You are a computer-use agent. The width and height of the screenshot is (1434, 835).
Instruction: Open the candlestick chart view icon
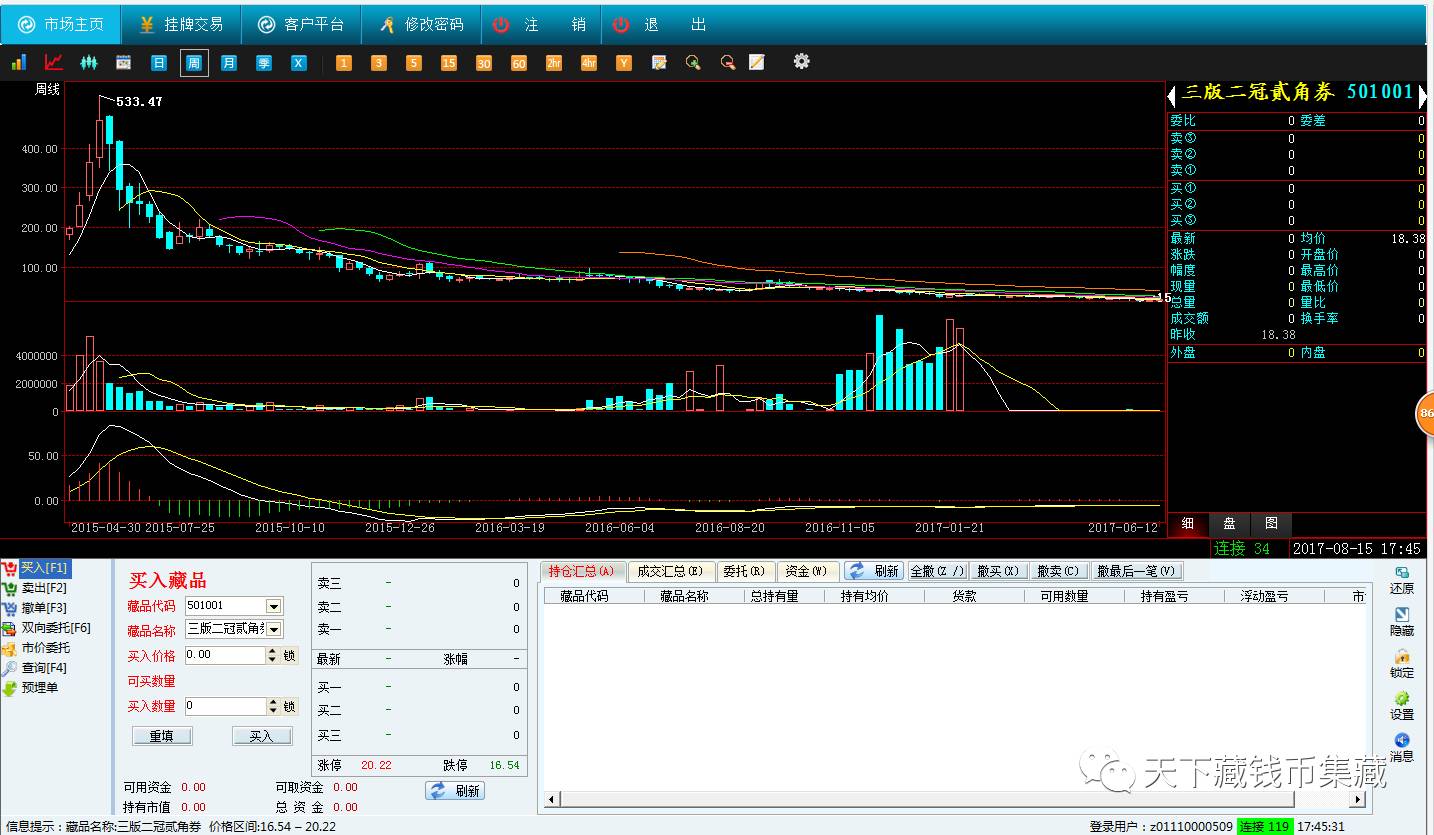(x=89, y=63)
